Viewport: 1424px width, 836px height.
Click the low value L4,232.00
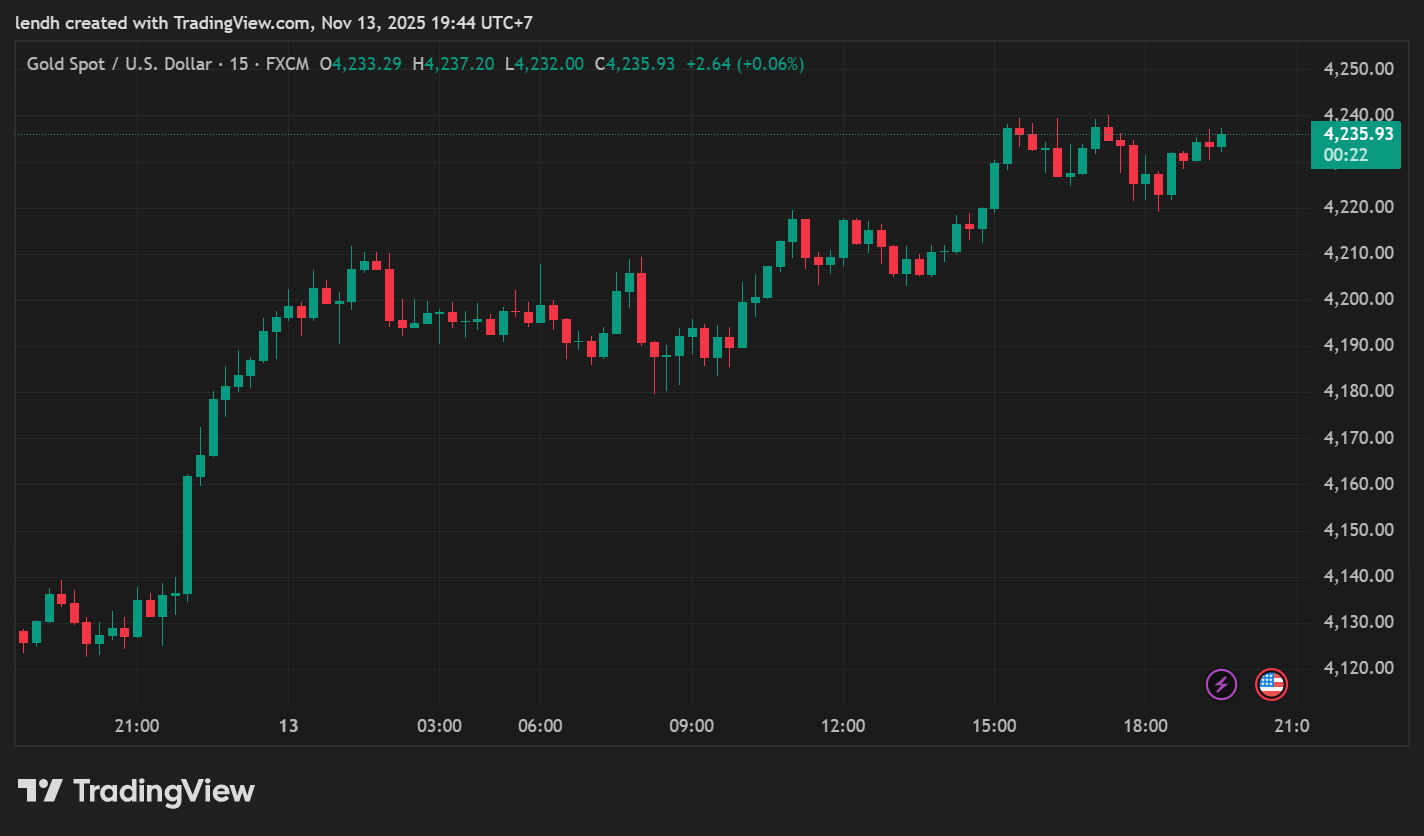click(544, 64)
